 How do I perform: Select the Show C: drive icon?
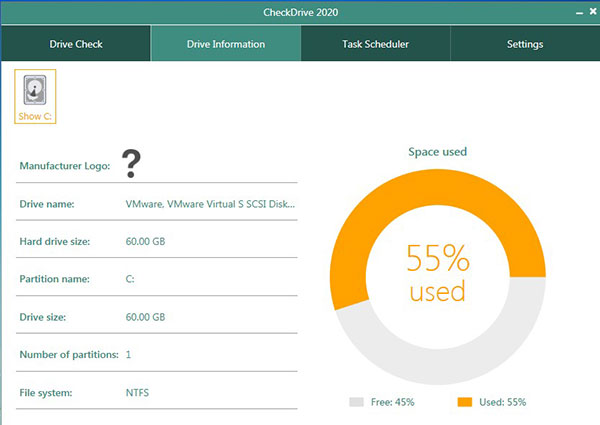pyautogui.click(x=35, y=96)
